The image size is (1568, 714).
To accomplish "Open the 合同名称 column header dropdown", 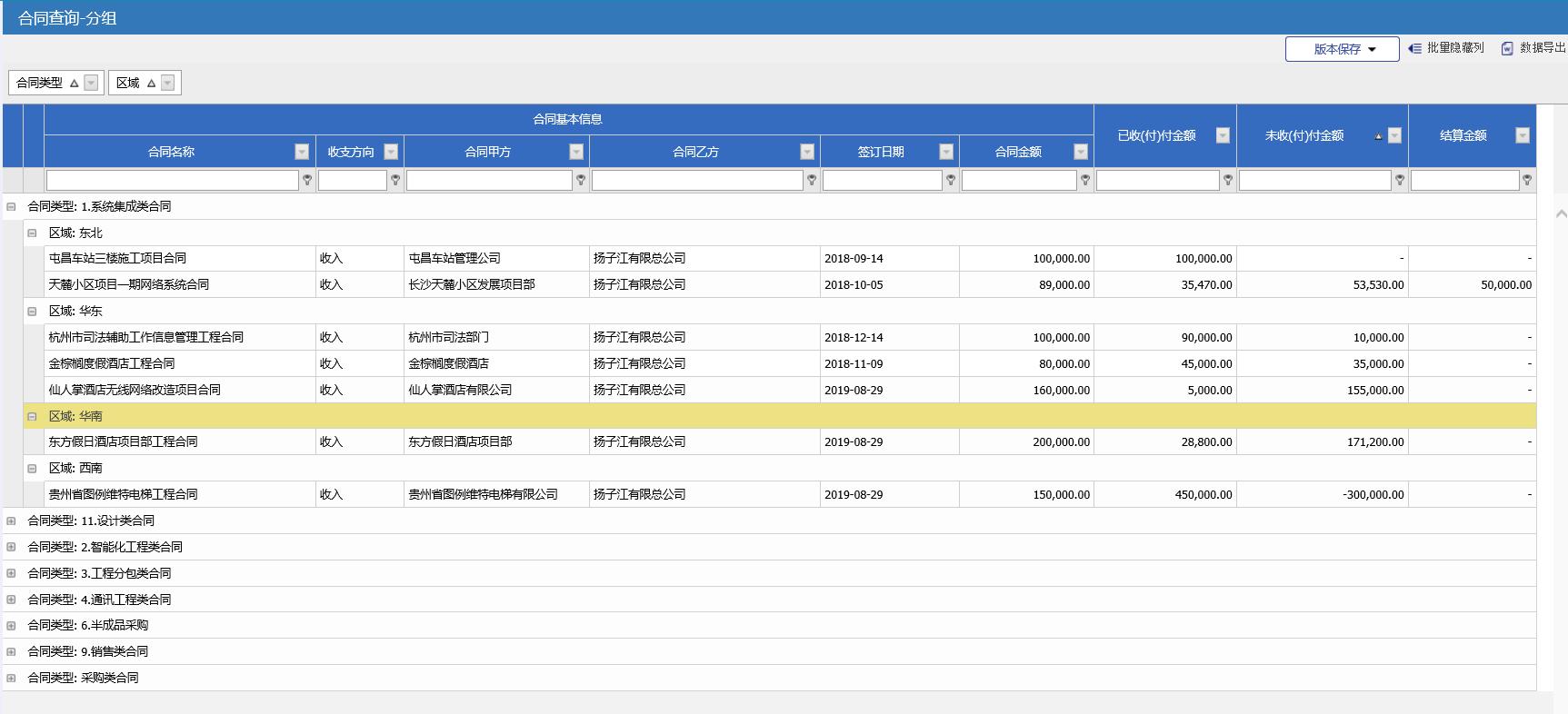I will [x=302, y=152].
